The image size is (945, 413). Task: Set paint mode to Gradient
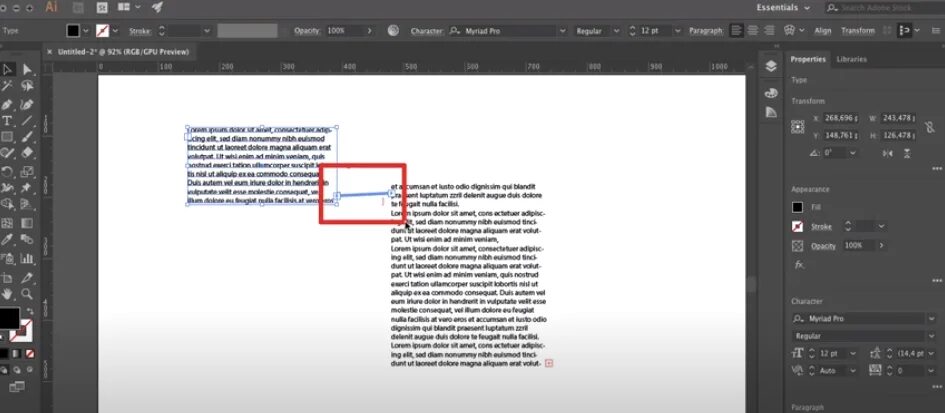click(x=17, y=353)
